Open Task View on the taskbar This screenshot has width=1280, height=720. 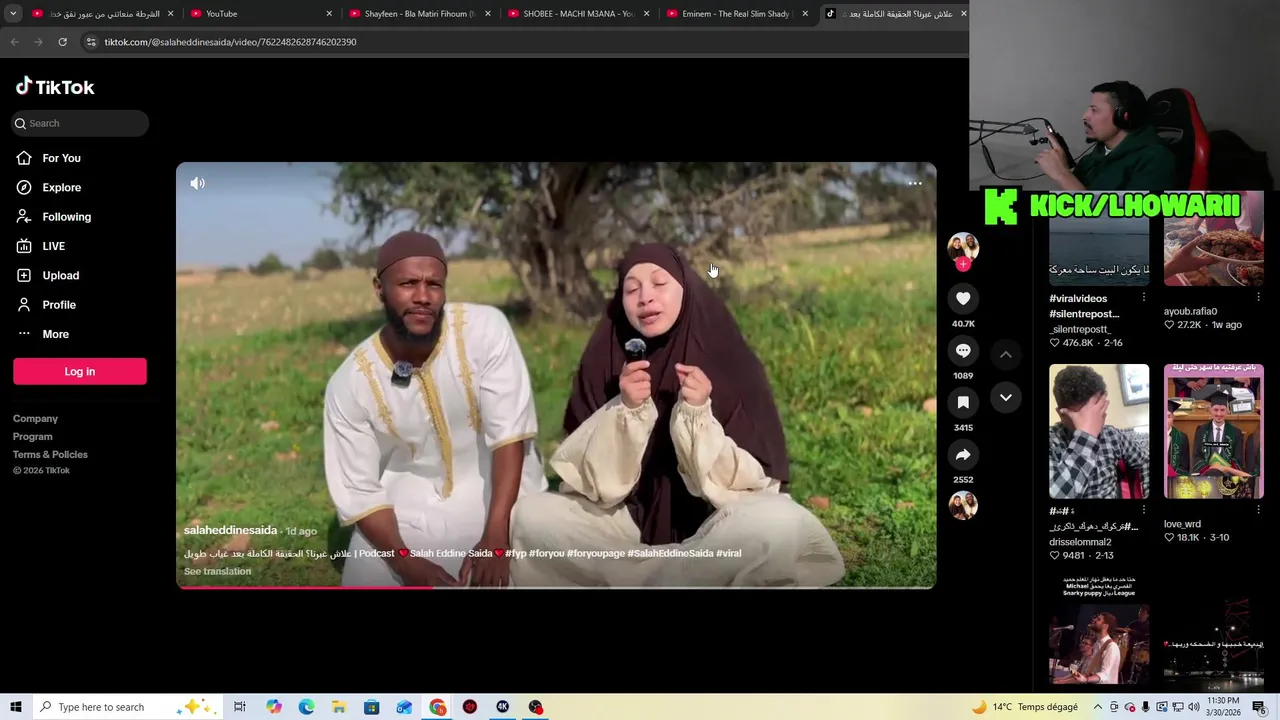tap(240, 707)
